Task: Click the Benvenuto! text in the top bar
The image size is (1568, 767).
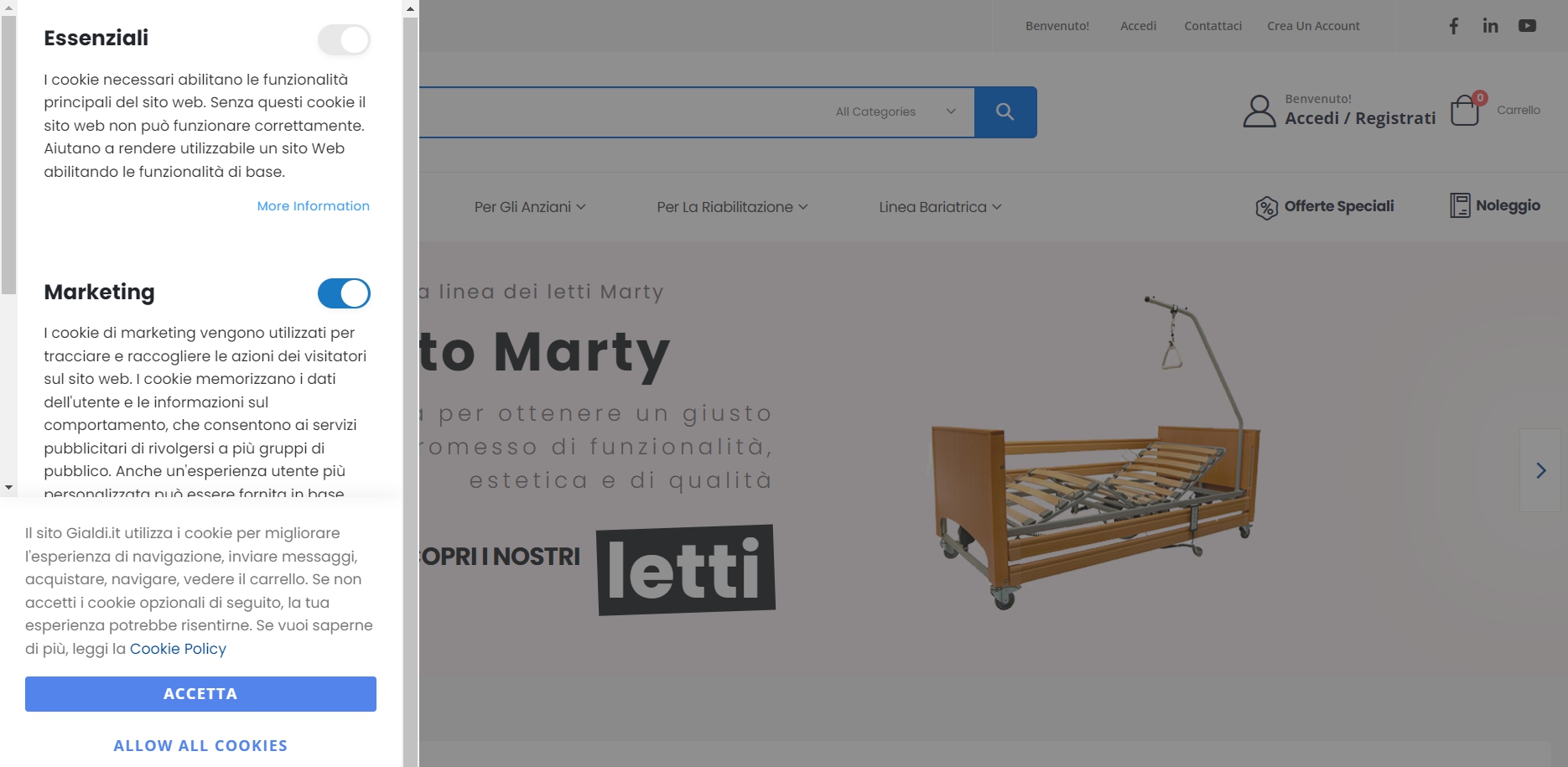Action: tap(1057, 26)
